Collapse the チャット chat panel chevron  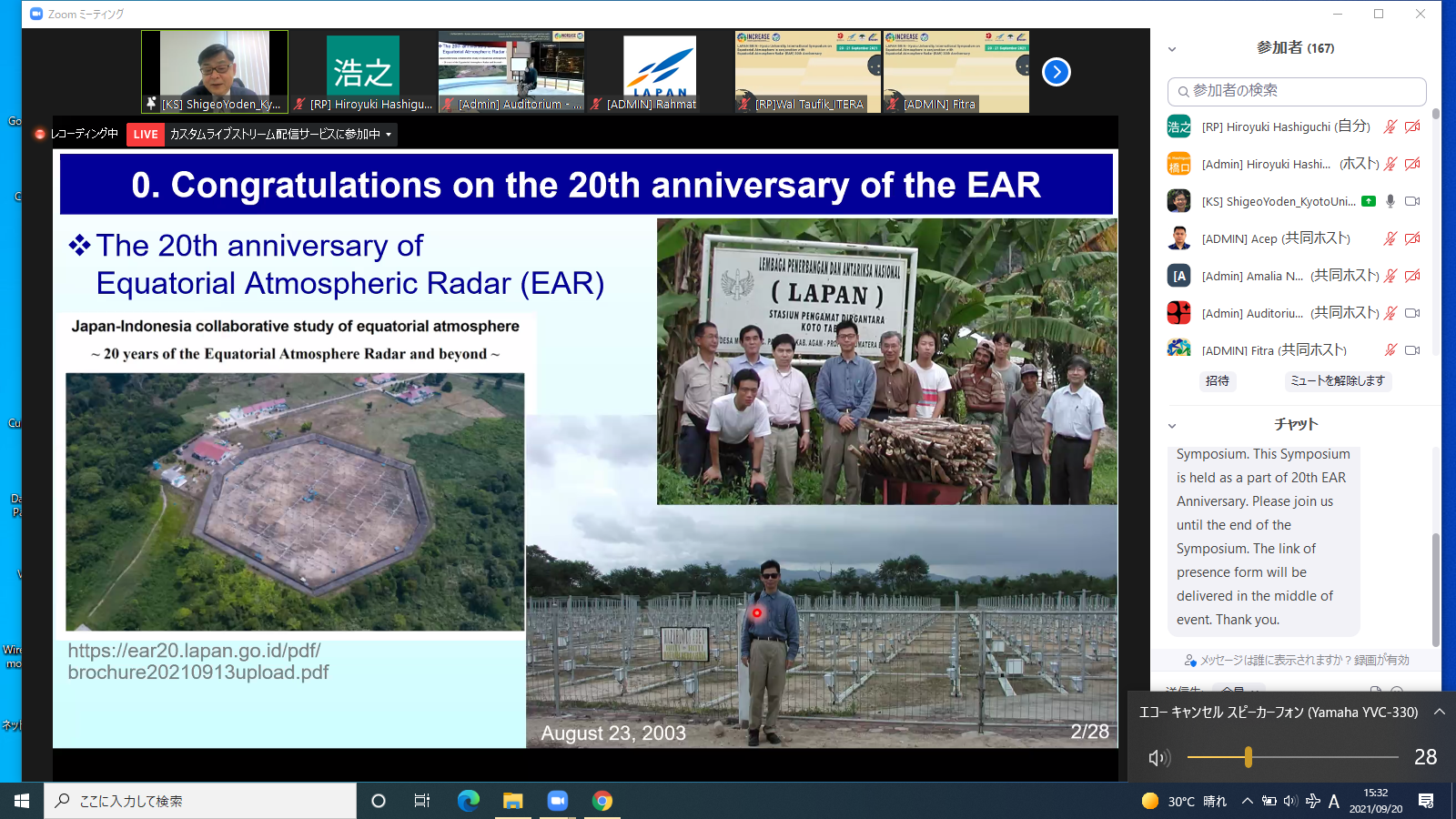tap(1172, 425)
